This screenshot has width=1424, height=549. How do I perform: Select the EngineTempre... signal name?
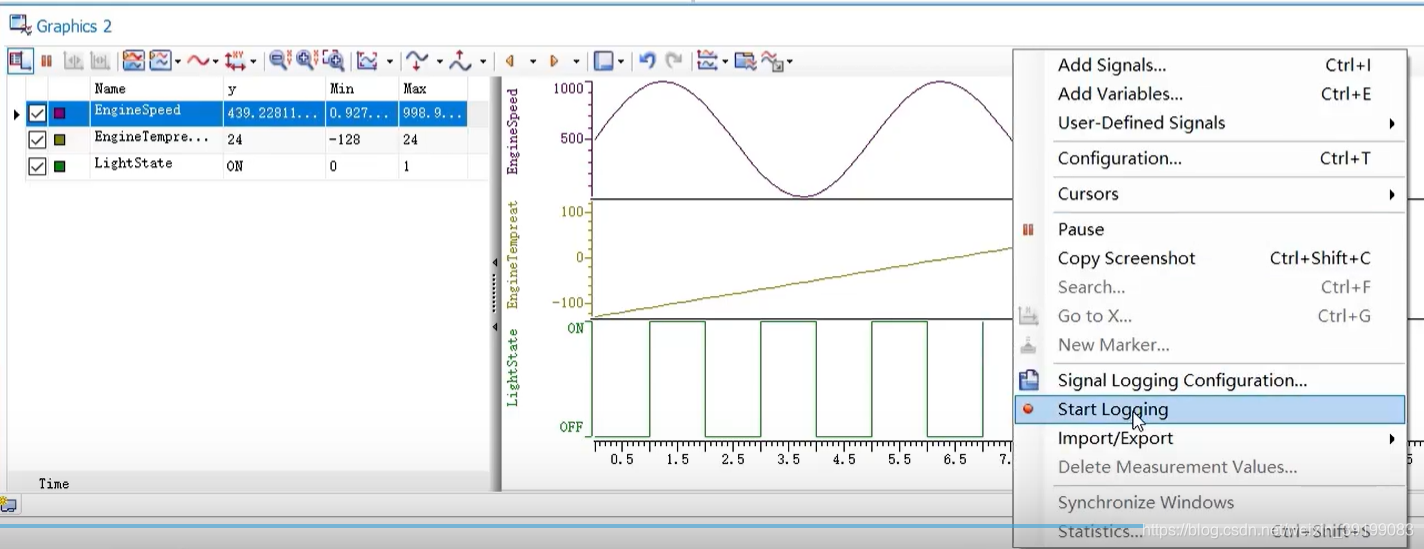pyautogui.click(x=152, y=137)
